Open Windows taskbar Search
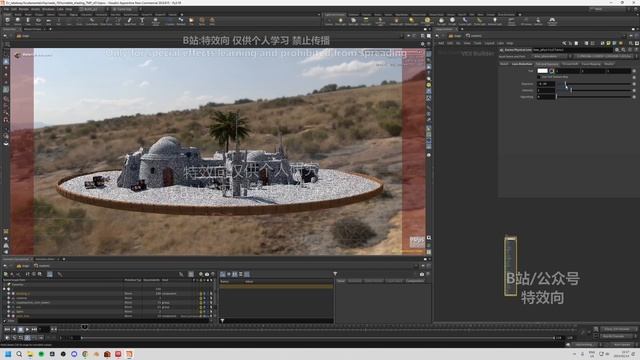 coord(19,354)
